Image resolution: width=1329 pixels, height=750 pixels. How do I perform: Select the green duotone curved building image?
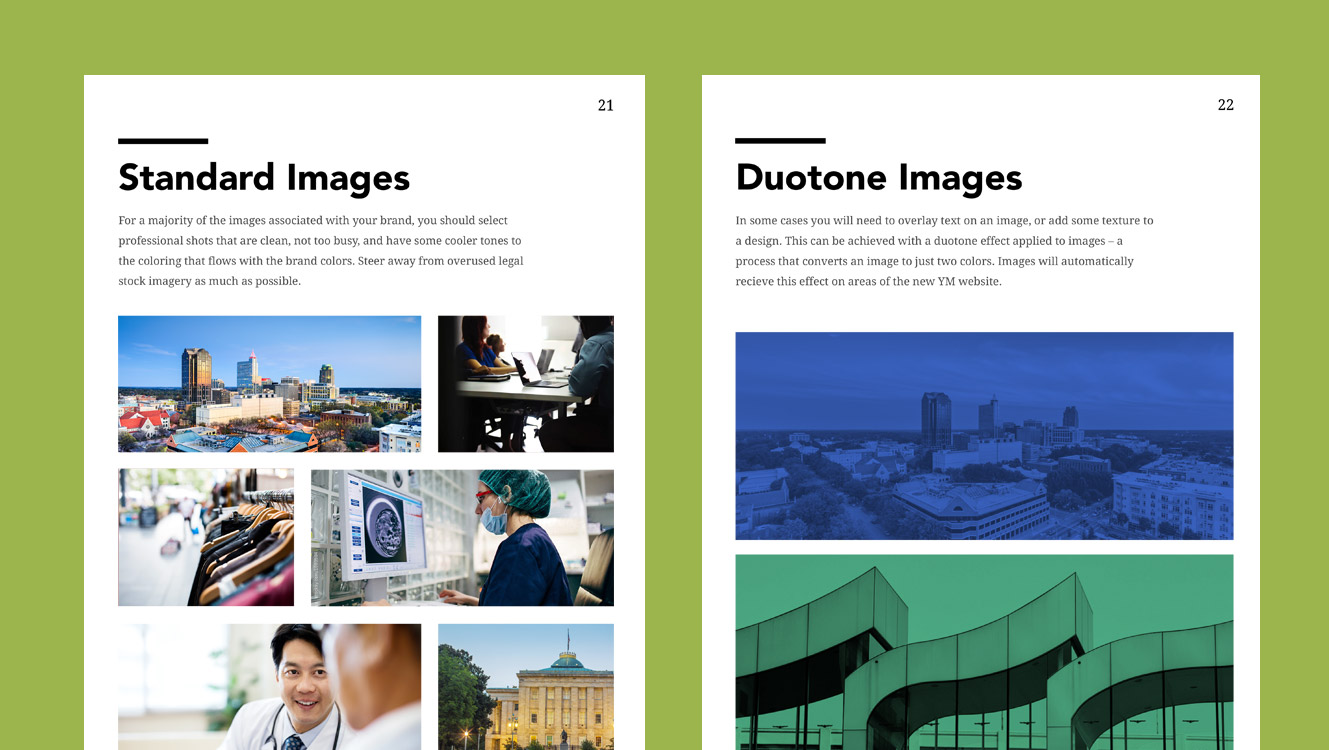984,652
